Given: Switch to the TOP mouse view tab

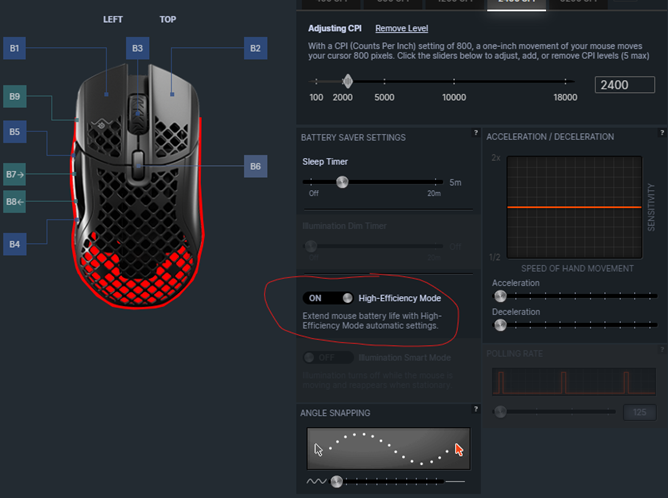Looking at the screenshot, I should click(167, 20).
